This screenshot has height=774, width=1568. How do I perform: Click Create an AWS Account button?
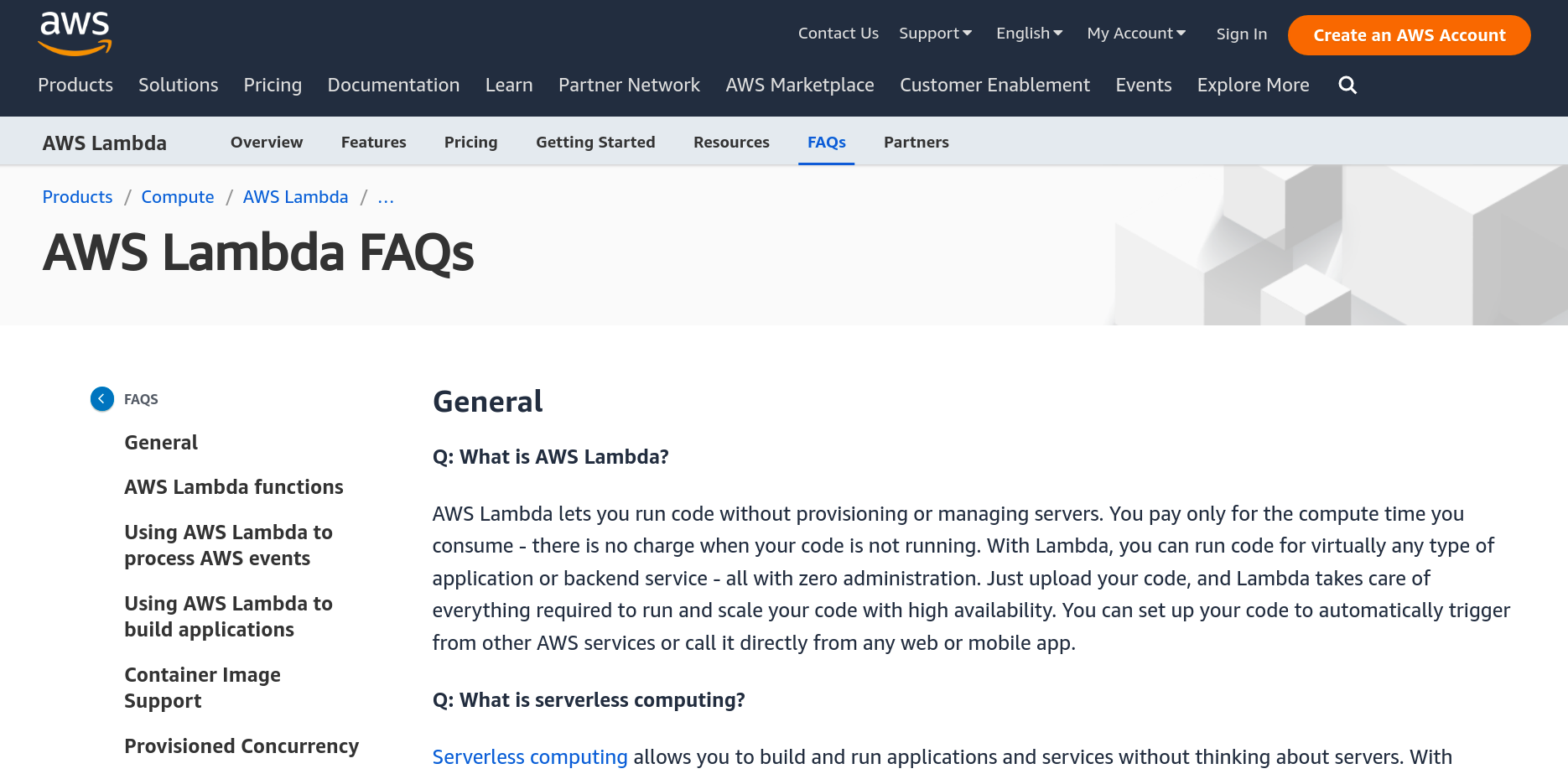(x=1409, y=35)
